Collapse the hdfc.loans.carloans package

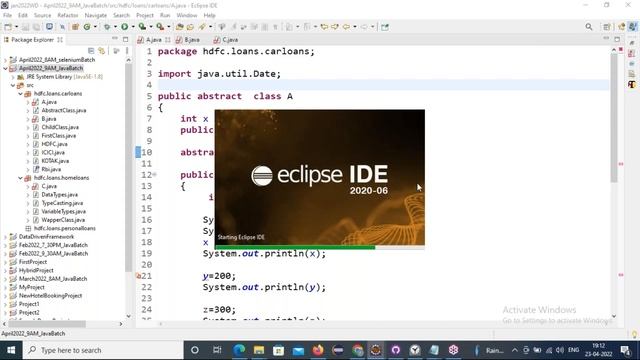pyautogui.click(x=20, y=93)
